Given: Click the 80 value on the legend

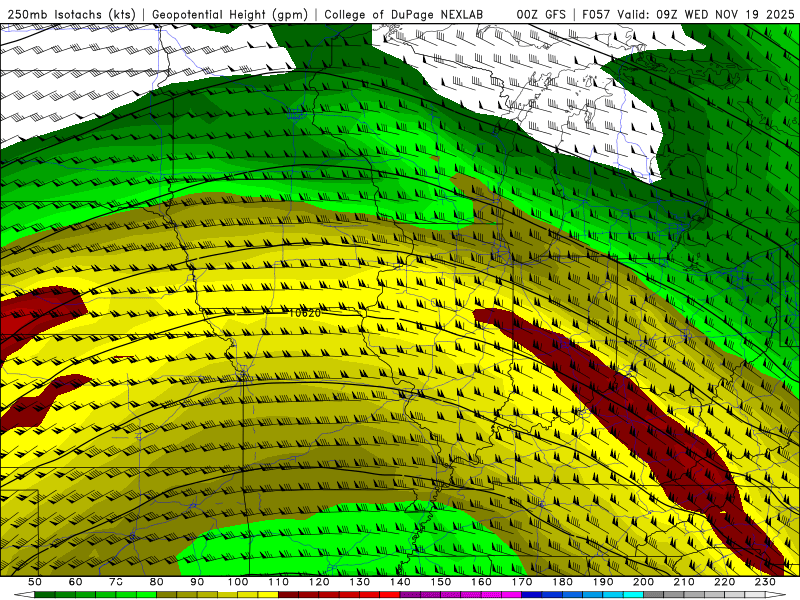Looking at the screenshot, I should pyautogui.click(x=157, y=582).
